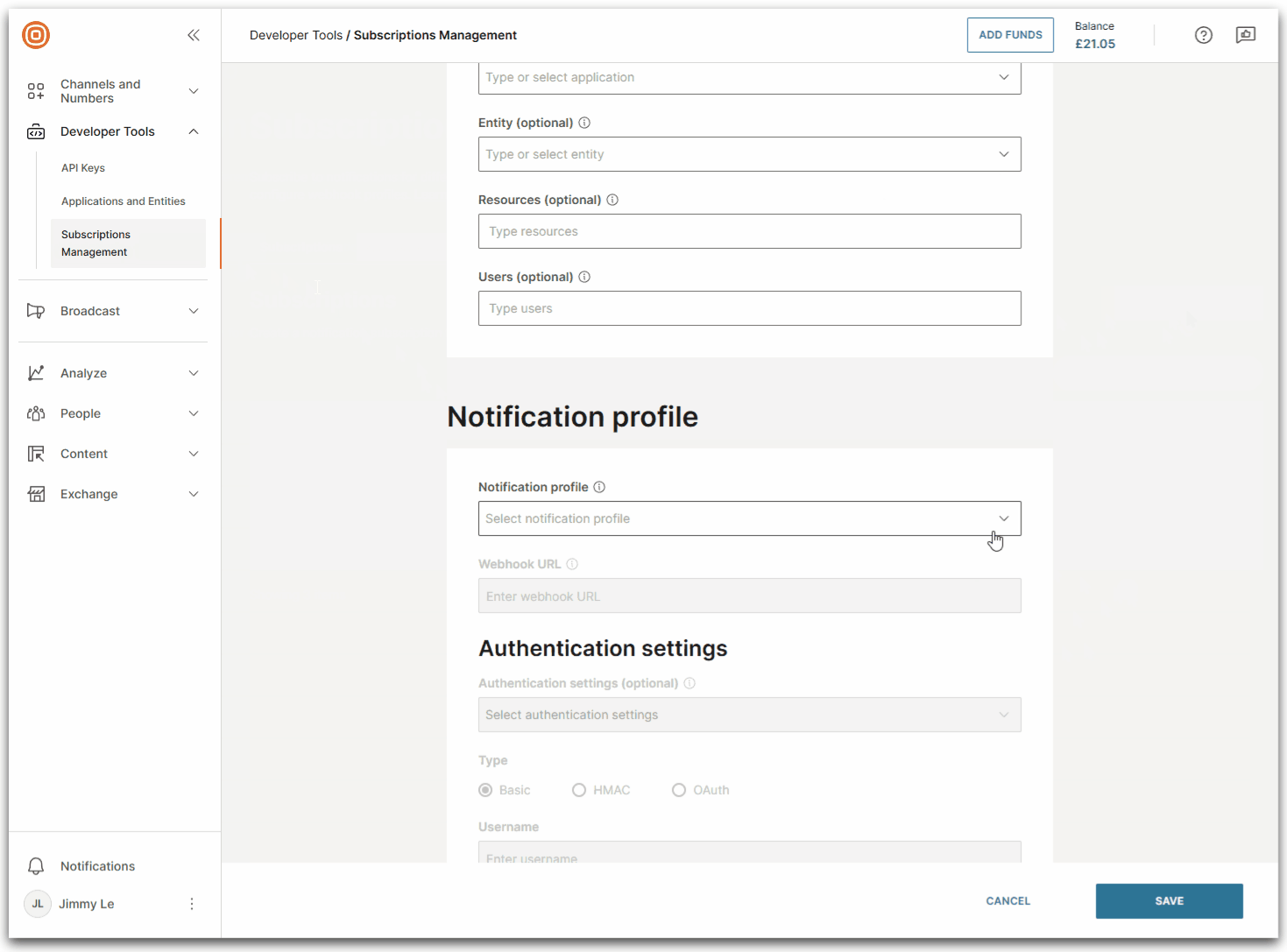Open API Keys in sidebar

pos(83,168)
